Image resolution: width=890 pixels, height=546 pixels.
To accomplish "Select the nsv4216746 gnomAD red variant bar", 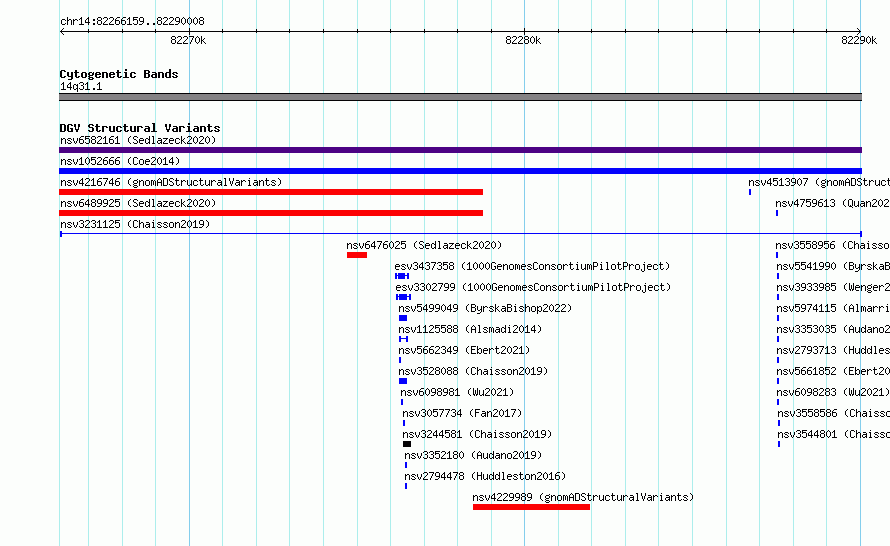I will coord(271,192).
